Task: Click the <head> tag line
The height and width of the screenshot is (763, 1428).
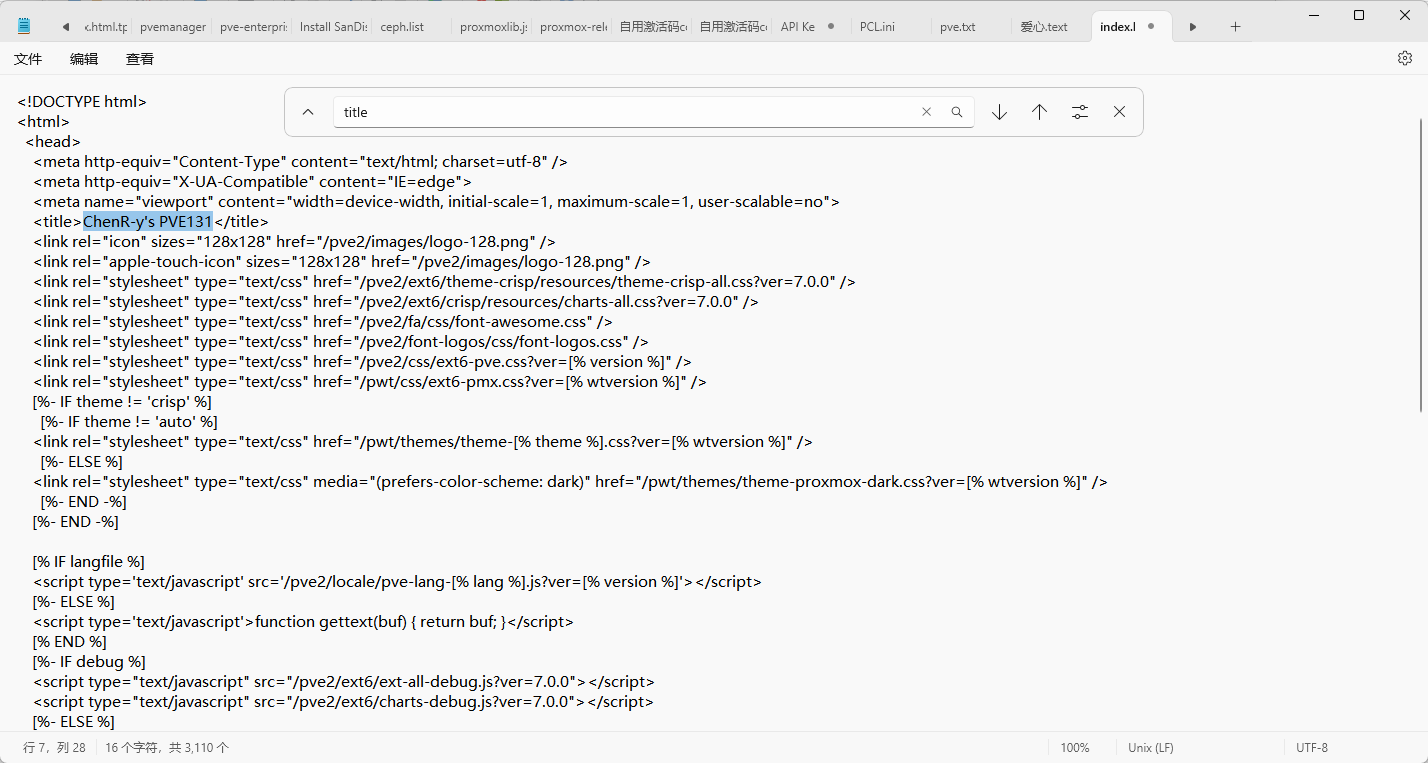Action: pyautogui.click(x=53, y=141)
